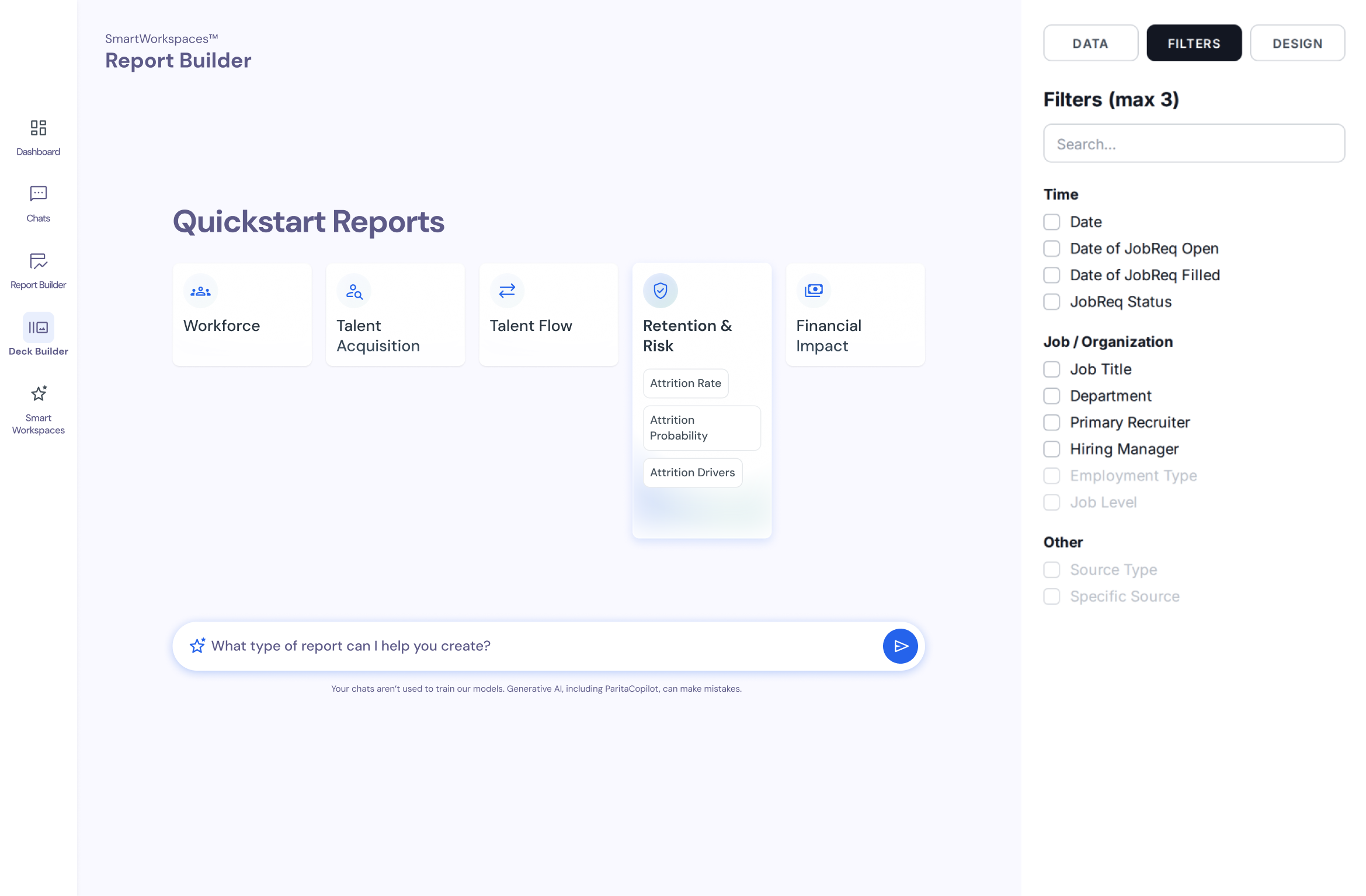Check the Employment Type checkbox

click(x=1052, y=476)
